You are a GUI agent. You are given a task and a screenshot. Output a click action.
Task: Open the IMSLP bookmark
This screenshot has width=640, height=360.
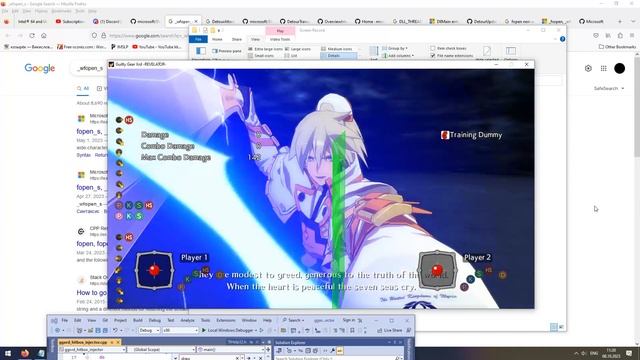click(x=120, y=47)
